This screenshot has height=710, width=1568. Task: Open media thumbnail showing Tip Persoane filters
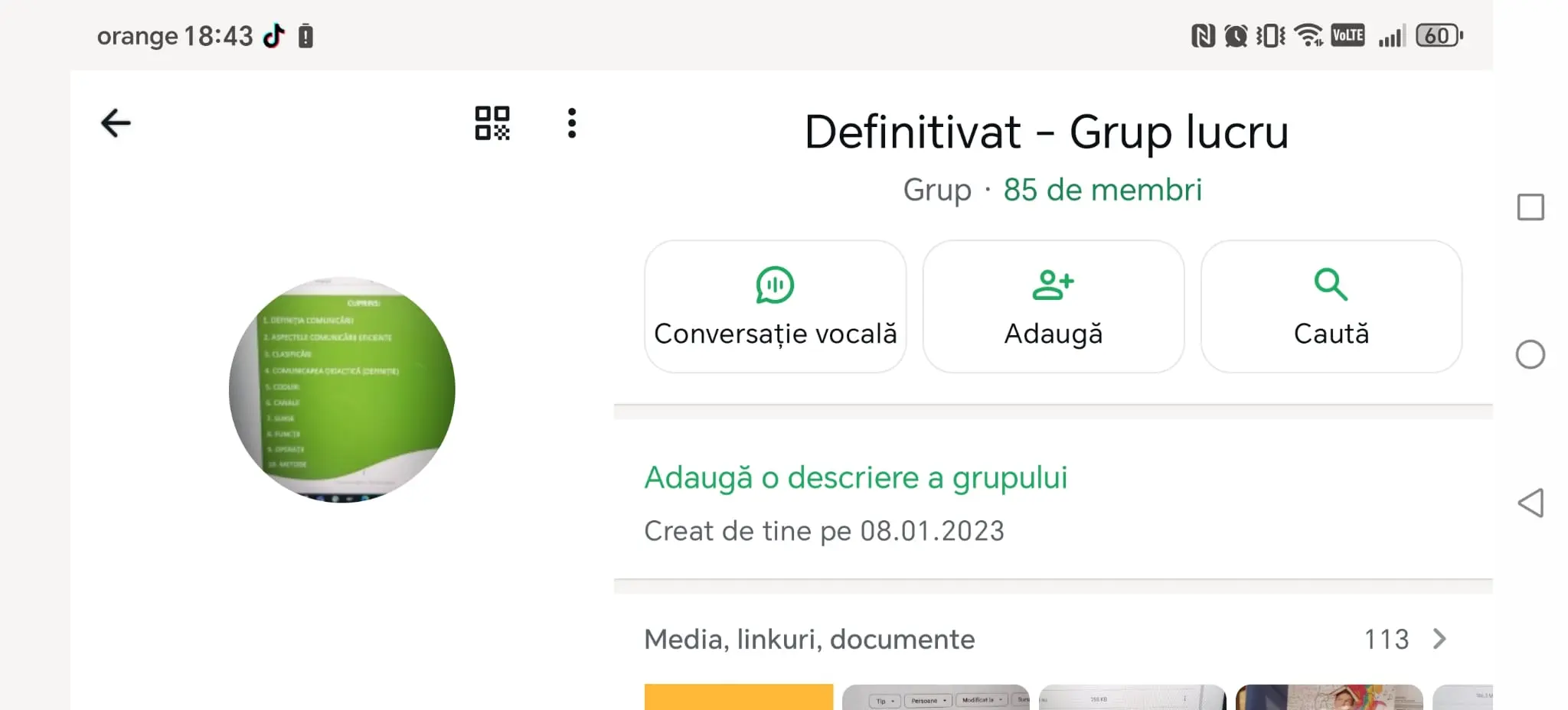coord(936,697)
